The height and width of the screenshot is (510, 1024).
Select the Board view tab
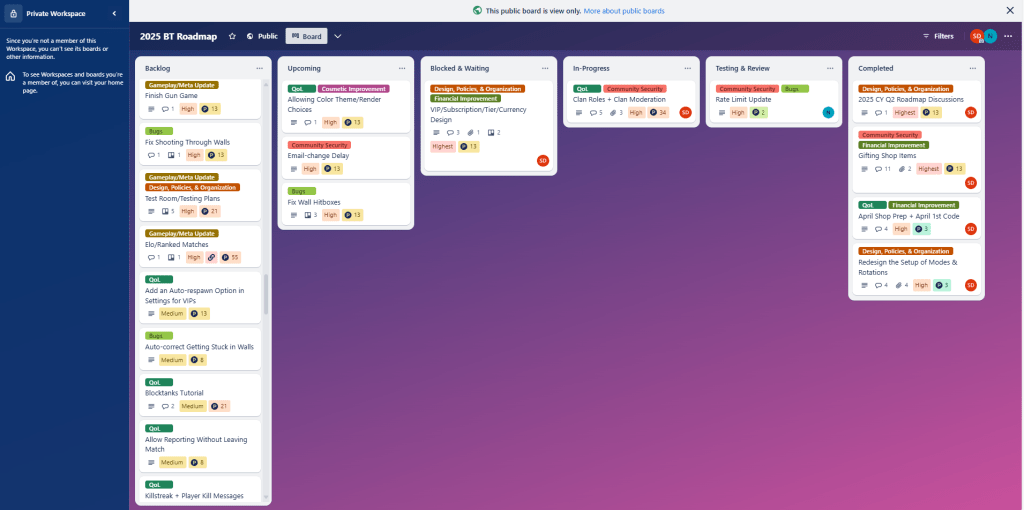[306, 36]
